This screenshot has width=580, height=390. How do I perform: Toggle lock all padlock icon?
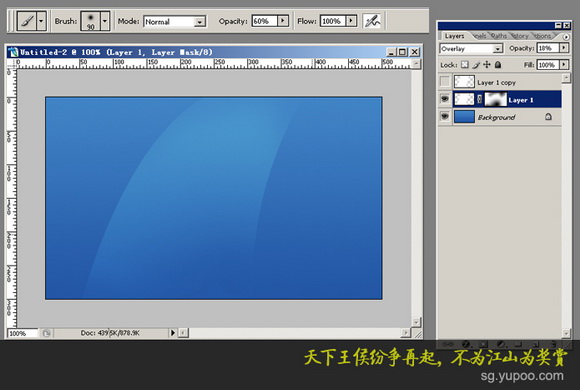click(498, 65)
